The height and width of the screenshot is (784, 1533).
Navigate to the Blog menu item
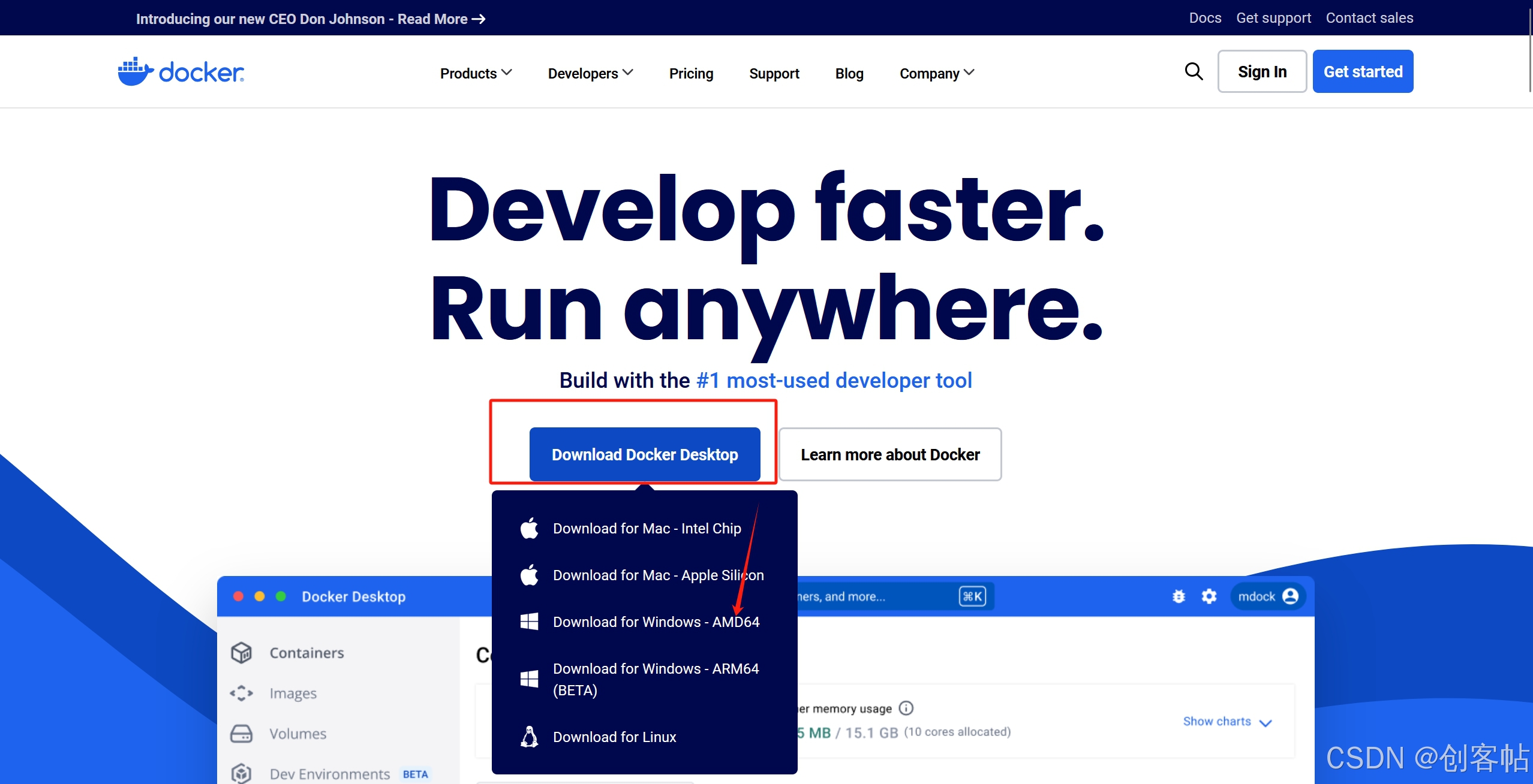849,73
